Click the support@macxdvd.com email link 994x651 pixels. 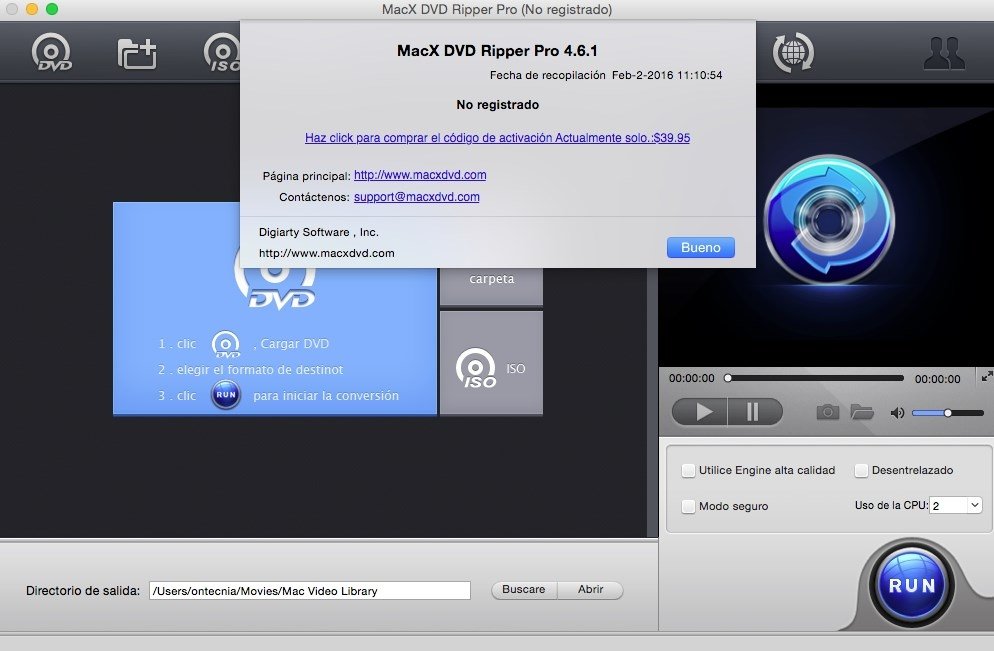pyautogui.click(x=416, y=197)
